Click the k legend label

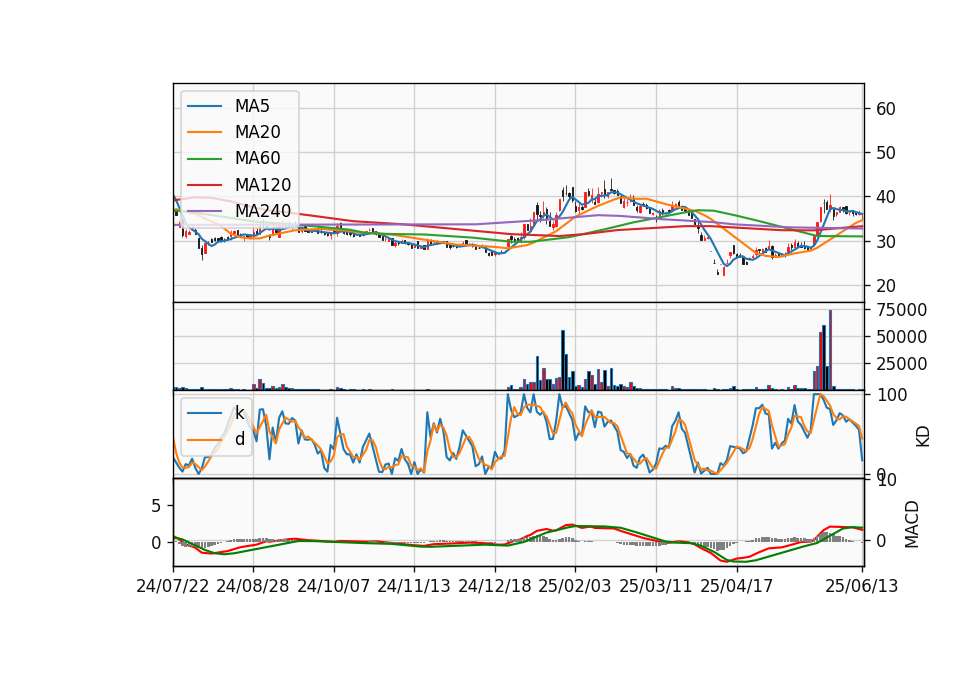click(x=239, y=413)
